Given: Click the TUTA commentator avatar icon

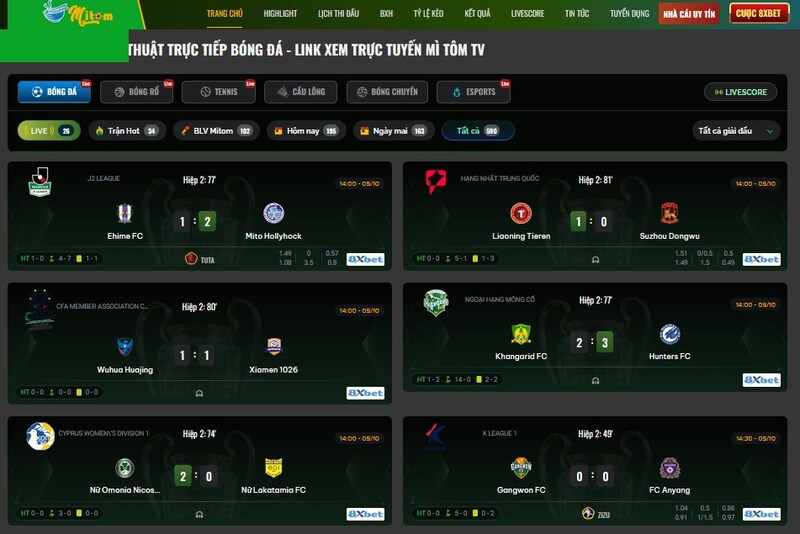Looking at the screenshot, I should click(x=191, y=259).
